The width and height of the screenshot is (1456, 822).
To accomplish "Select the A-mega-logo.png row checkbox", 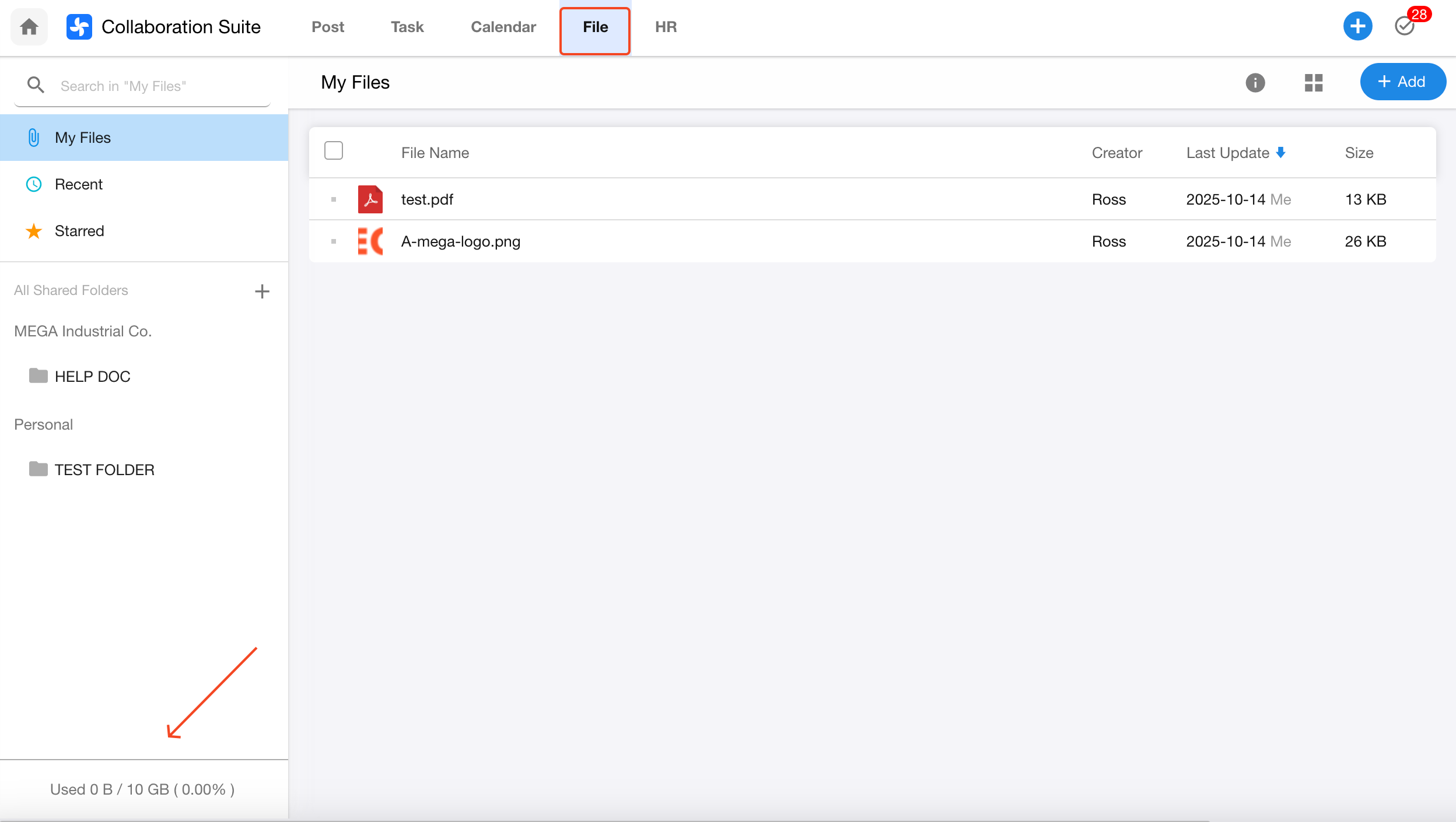I will [334, 241].
